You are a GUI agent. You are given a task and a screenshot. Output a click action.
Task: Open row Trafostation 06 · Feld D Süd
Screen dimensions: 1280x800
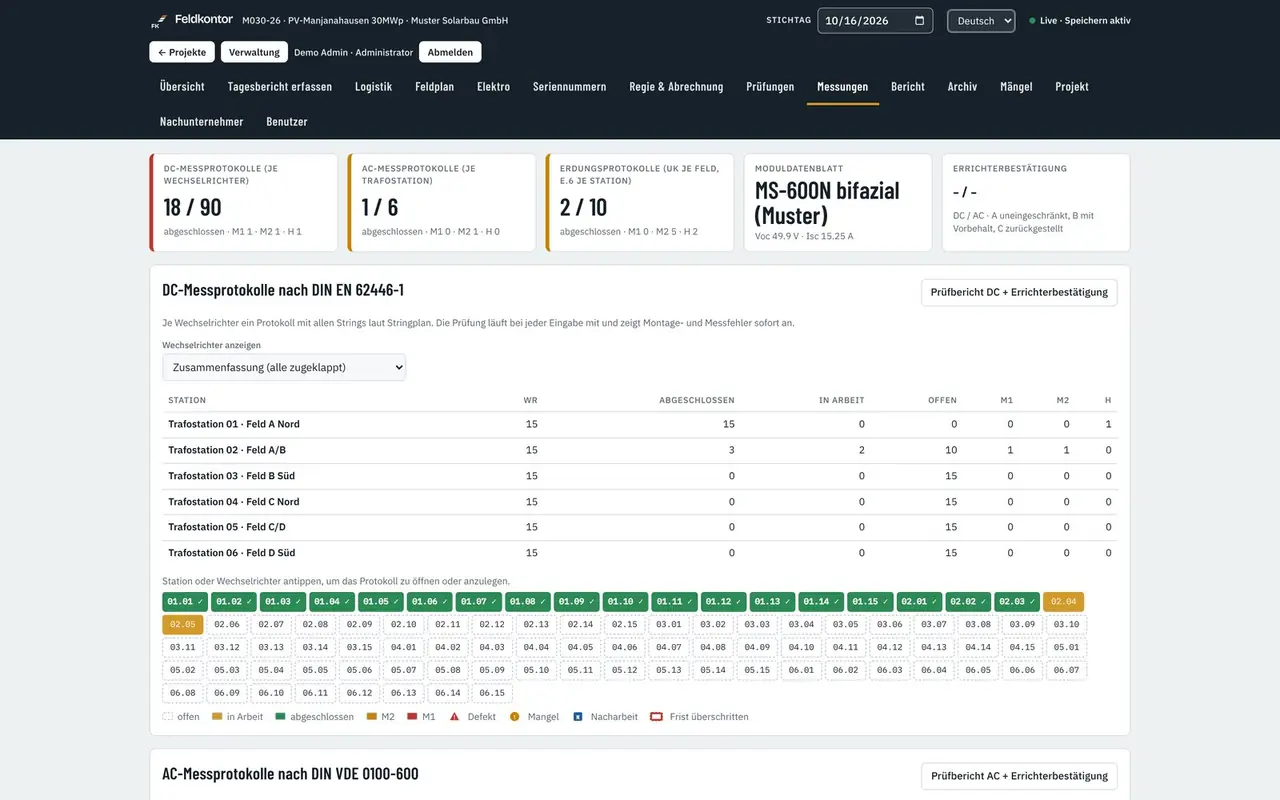point(640,553)
